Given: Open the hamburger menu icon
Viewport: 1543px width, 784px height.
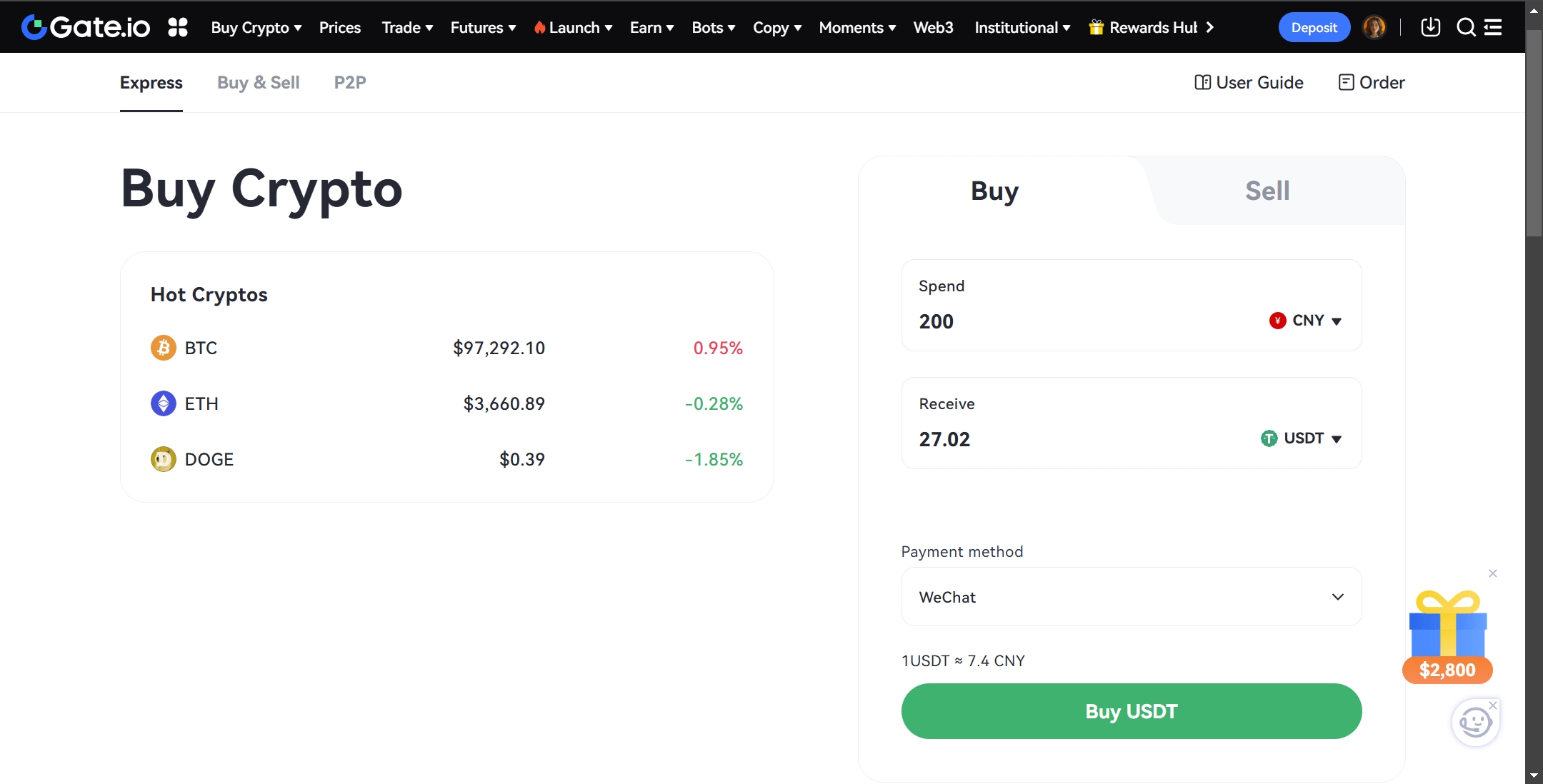Looking at the screenshot, I should tap(1493, 27).
